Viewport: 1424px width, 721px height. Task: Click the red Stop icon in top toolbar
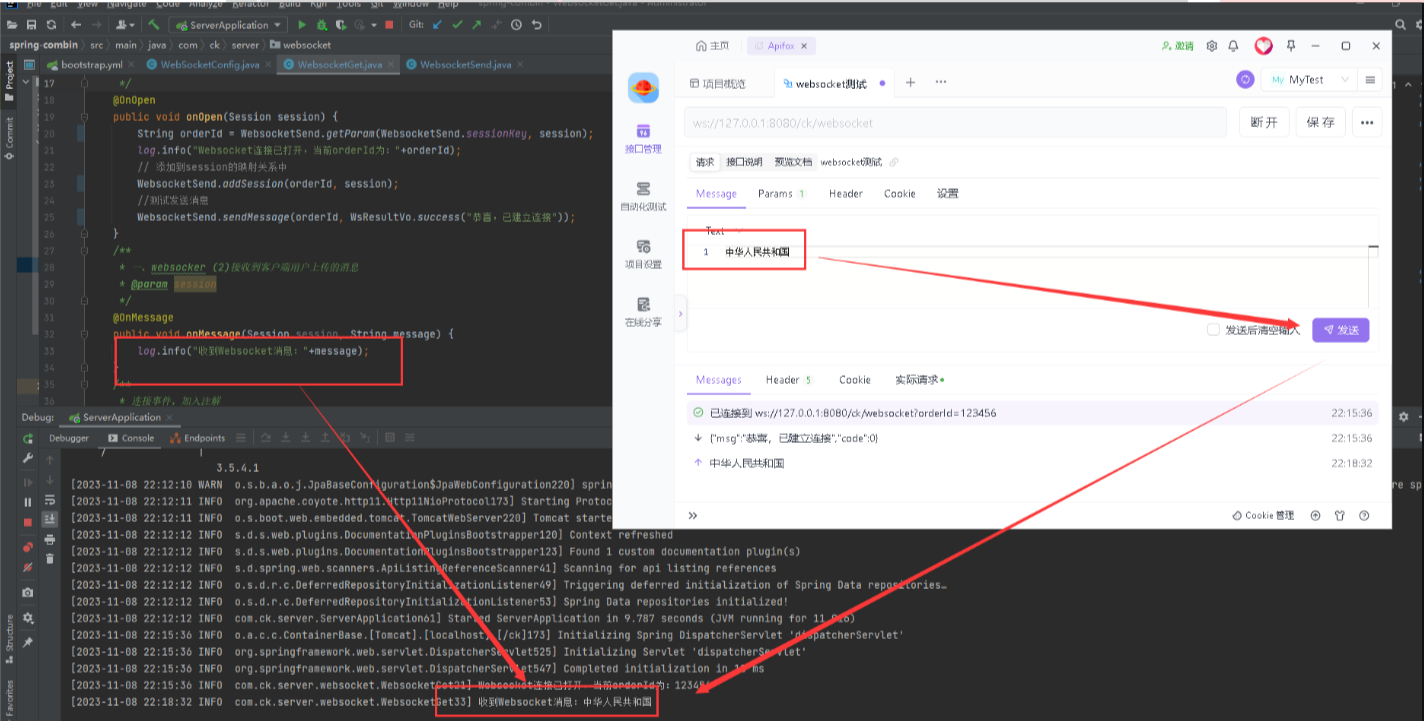coord(389,25)
